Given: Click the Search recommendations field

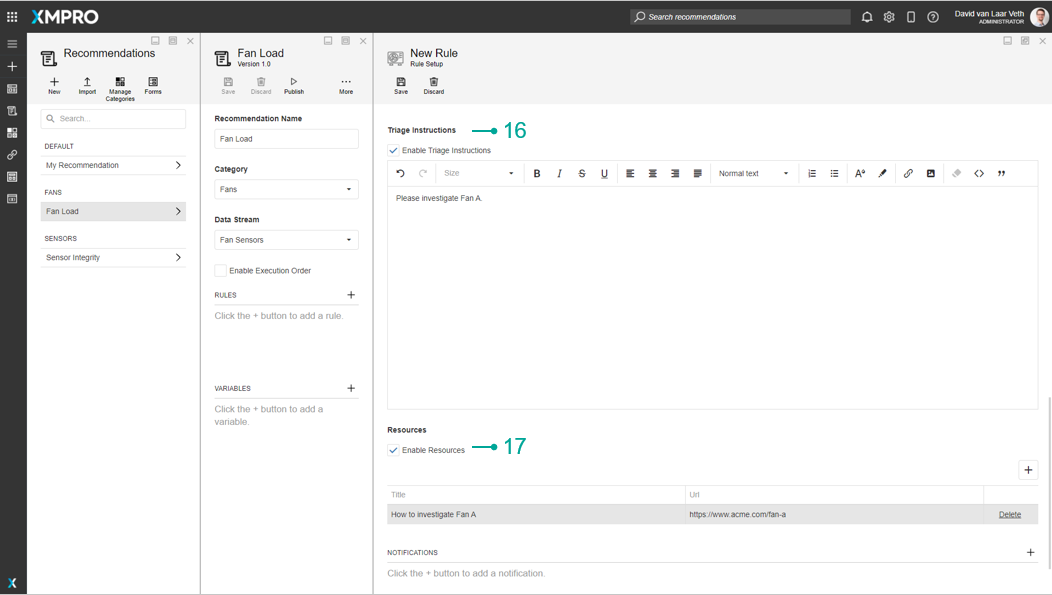Looking at the screenshot, I should tap(745, 17).
